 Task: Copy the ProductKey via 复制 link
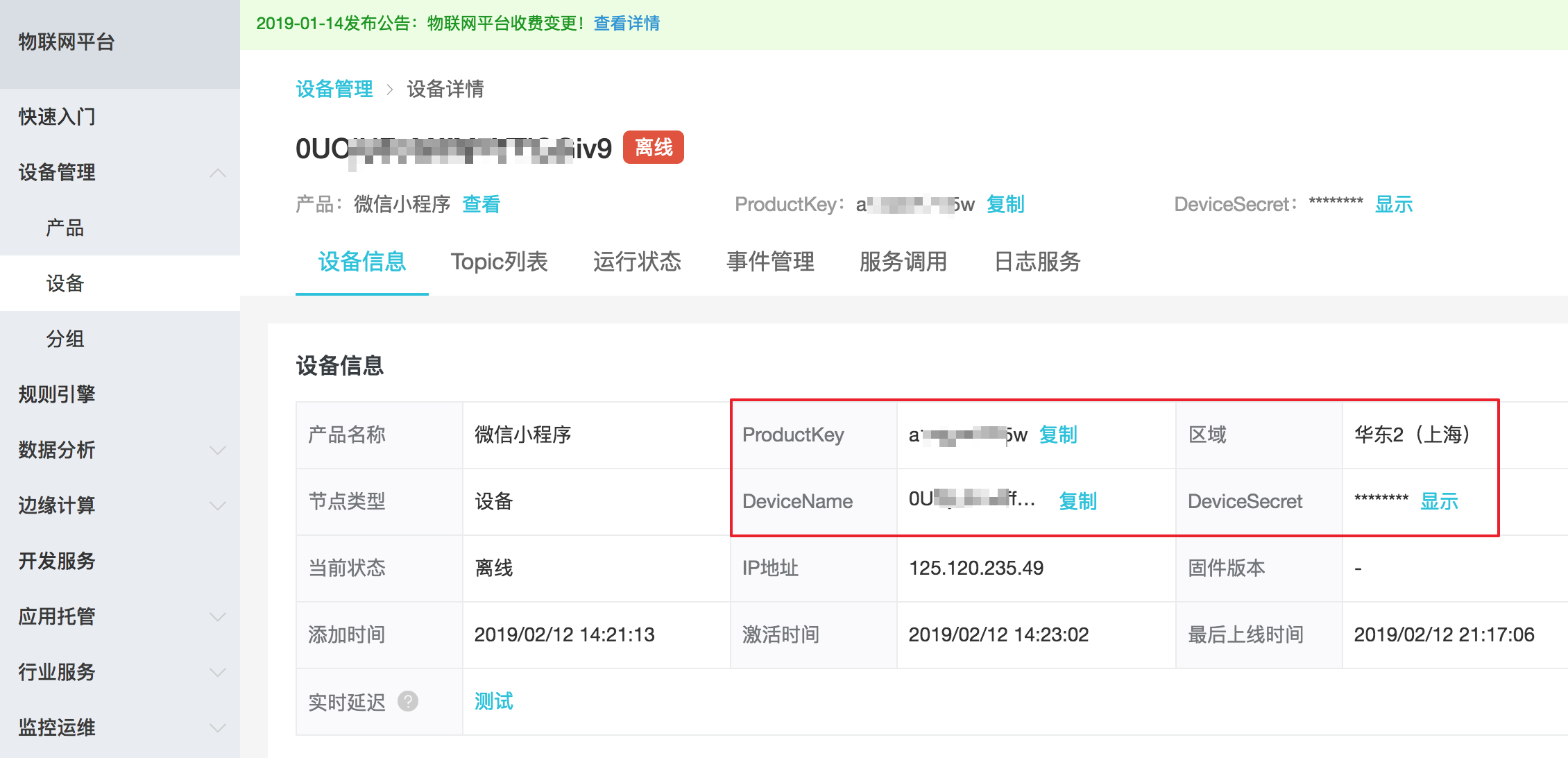point(1057,435)
